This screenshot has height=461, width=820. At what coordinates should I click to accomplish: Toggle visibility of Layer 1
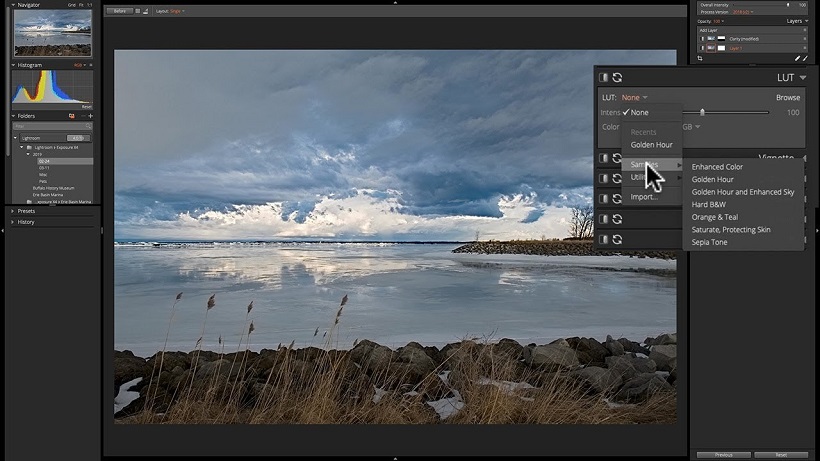(702, 48)
